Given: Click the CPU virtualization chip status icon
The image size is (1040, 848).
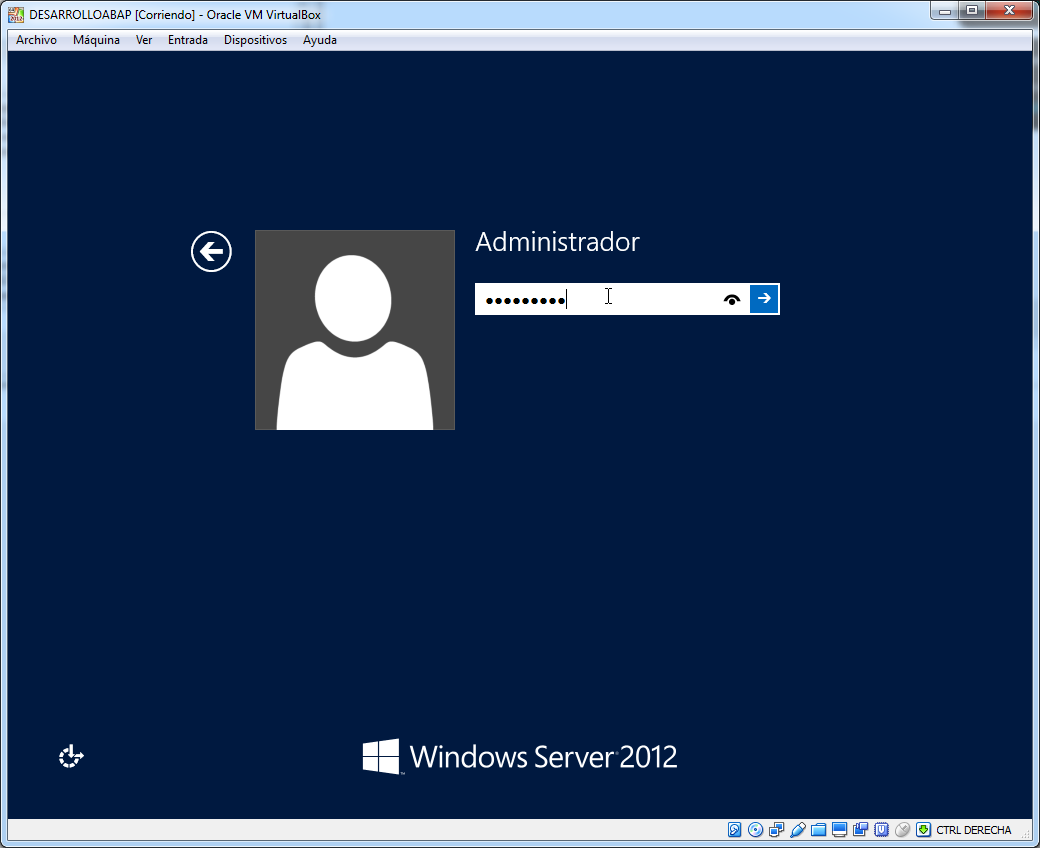Looking at the screenshot, I should pos(881,829).
